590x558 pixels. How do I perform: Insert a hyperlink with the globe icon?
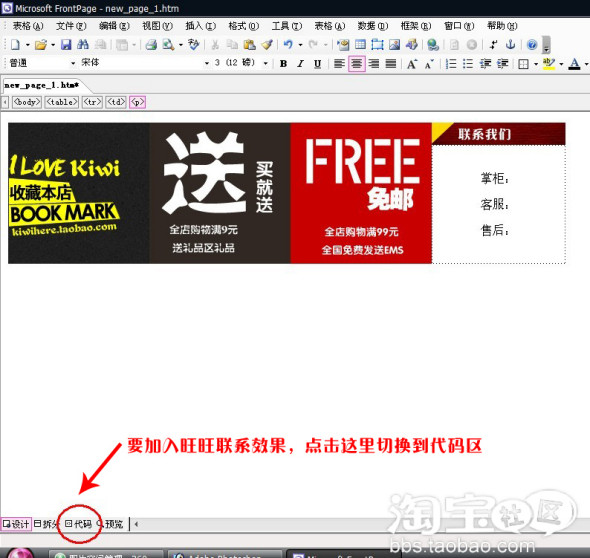[x=433, y=45]
